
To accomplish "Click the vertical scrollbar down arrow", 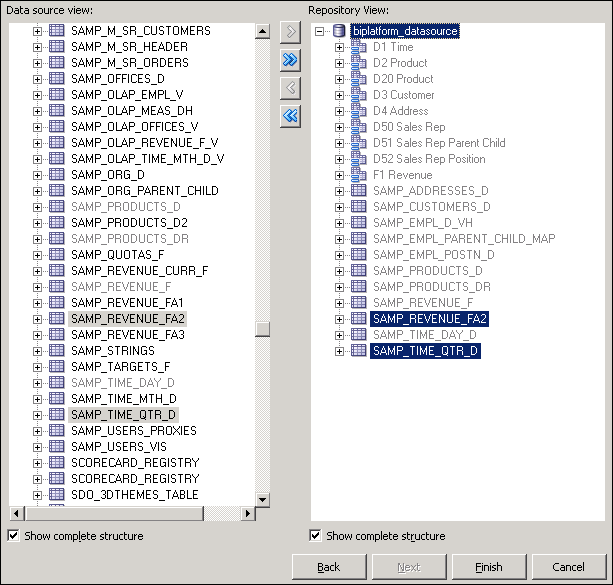I will (x=262, y=499).
